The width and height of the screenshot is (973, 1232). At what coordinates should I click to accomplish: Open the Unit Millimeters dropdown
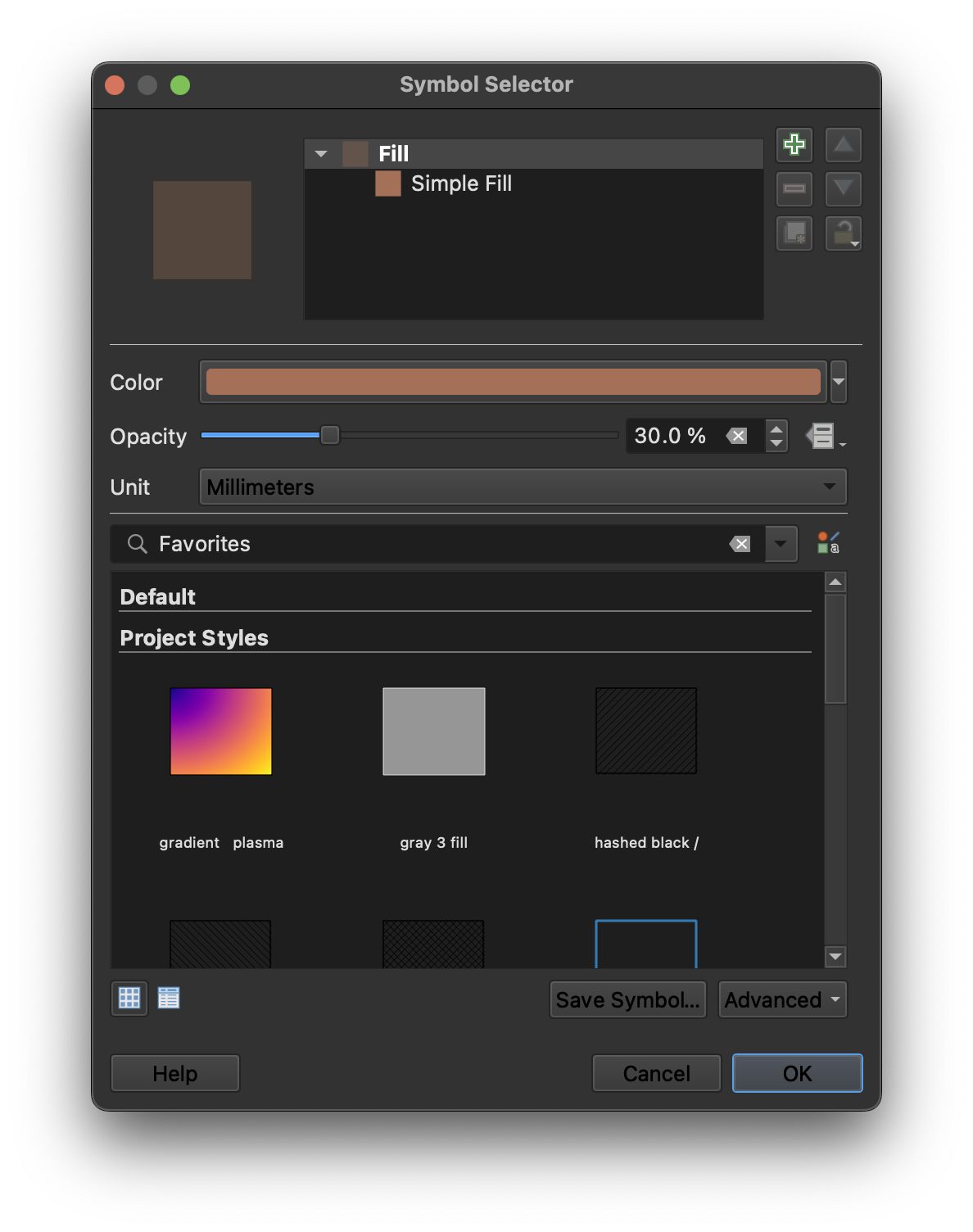[x=523, y=487]
